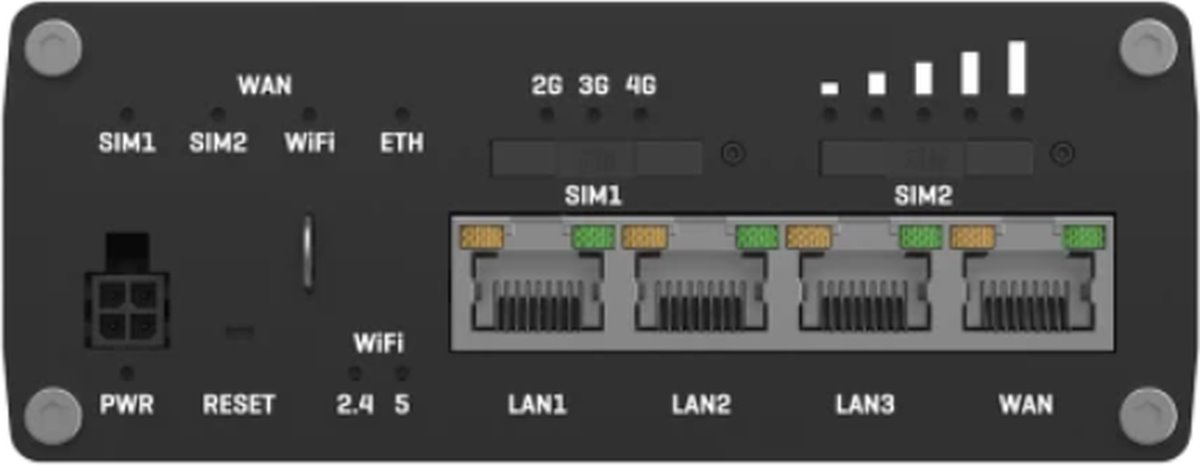Click the SIM2 card slot

click(926, 157)
